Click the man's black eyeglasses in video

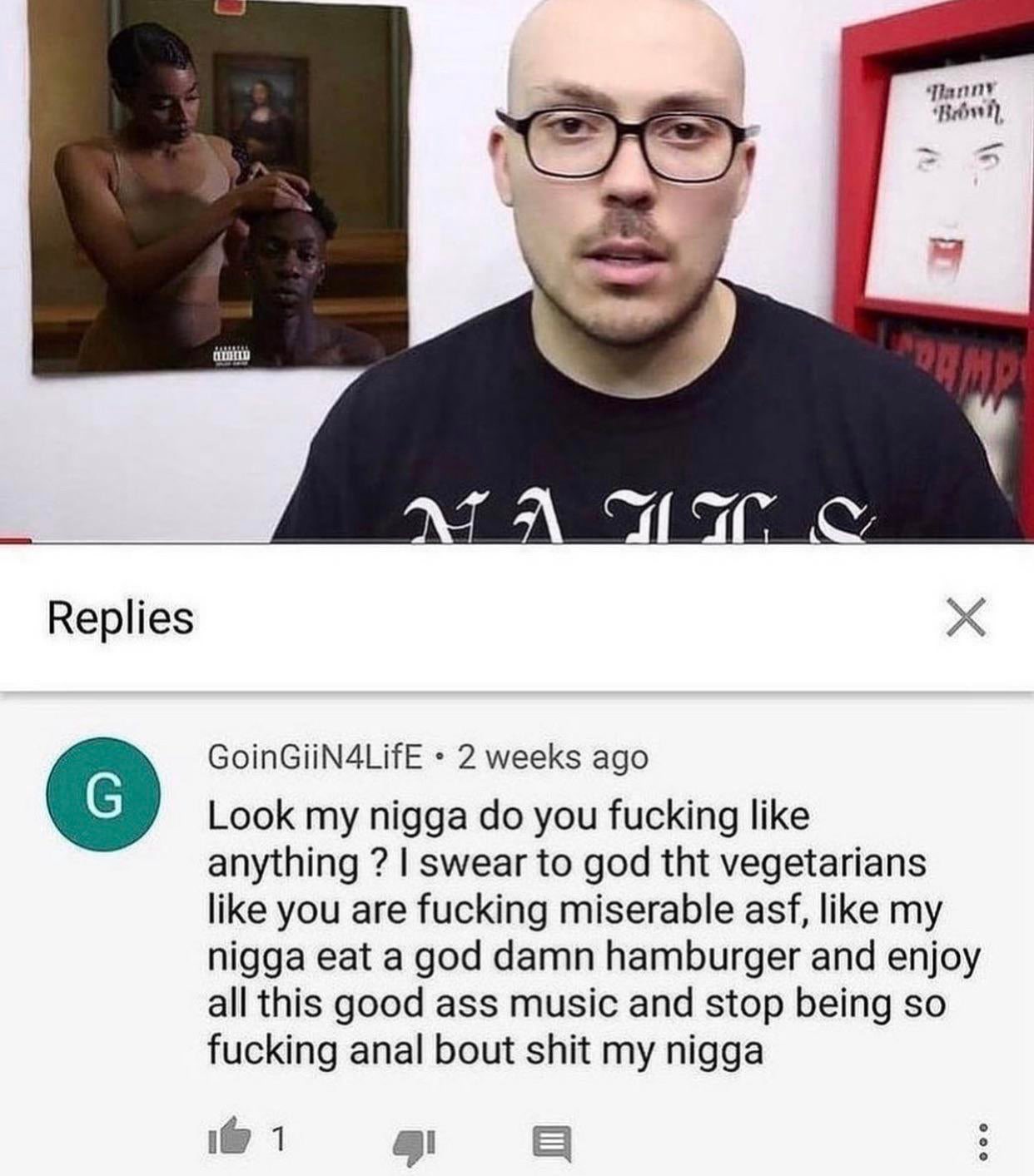[626, 143]
